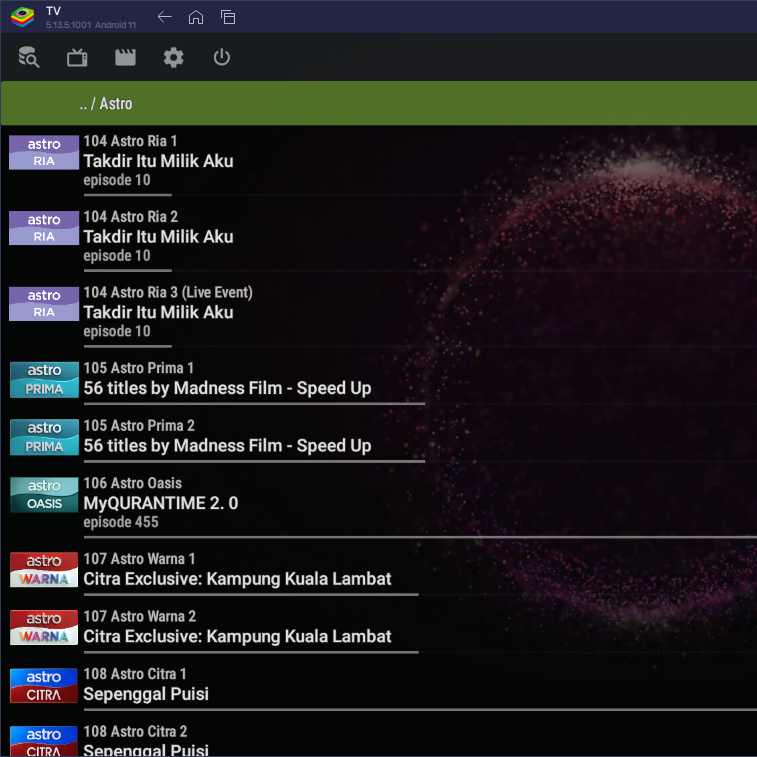757x757 pixels.
Task: Select the Astro Prima 1 channel logo
Action: (44, 379)
